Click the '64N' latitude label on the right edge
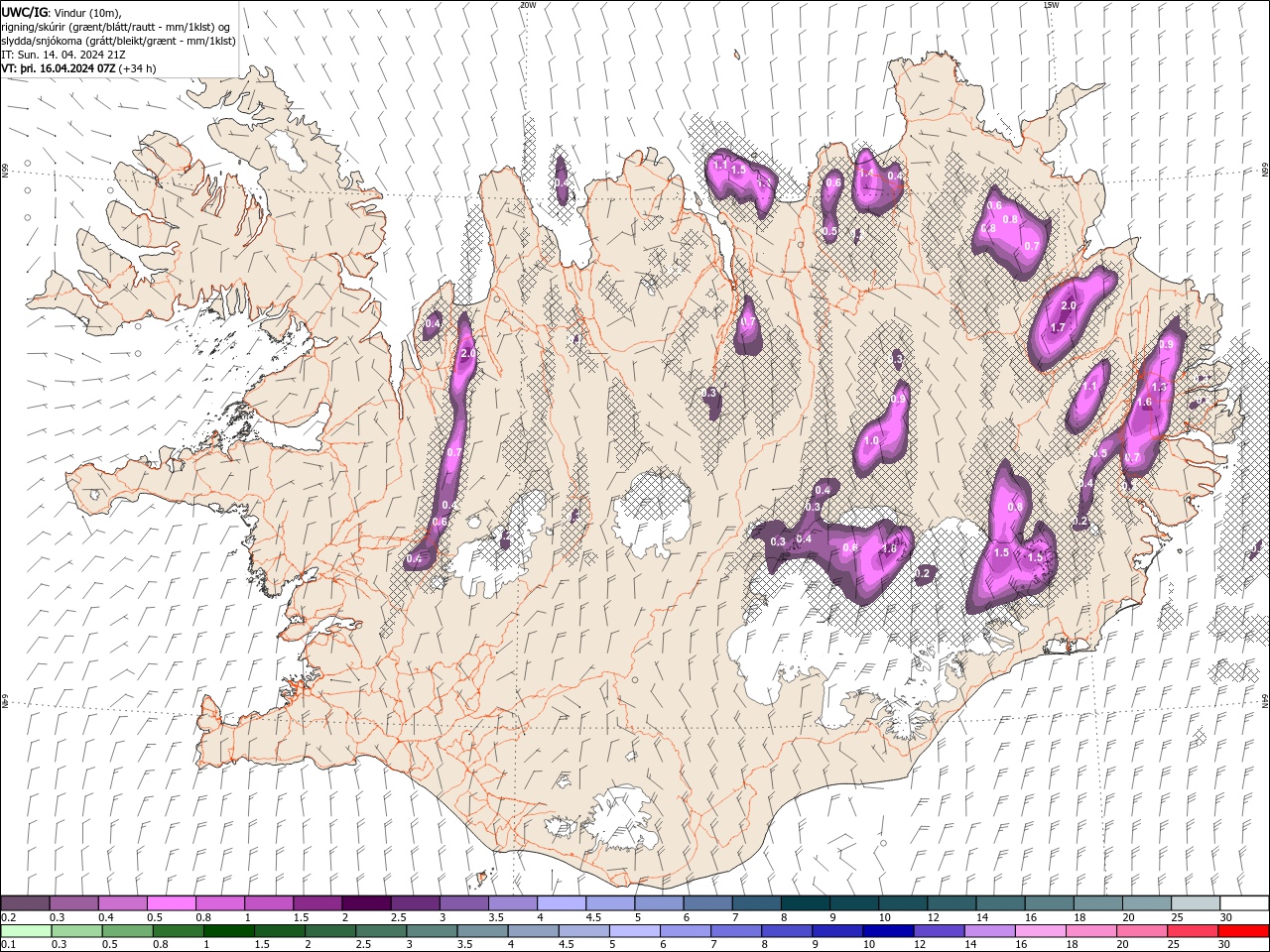The width and height of the screenshot is (1270, 952). [x=1265, y=699]
